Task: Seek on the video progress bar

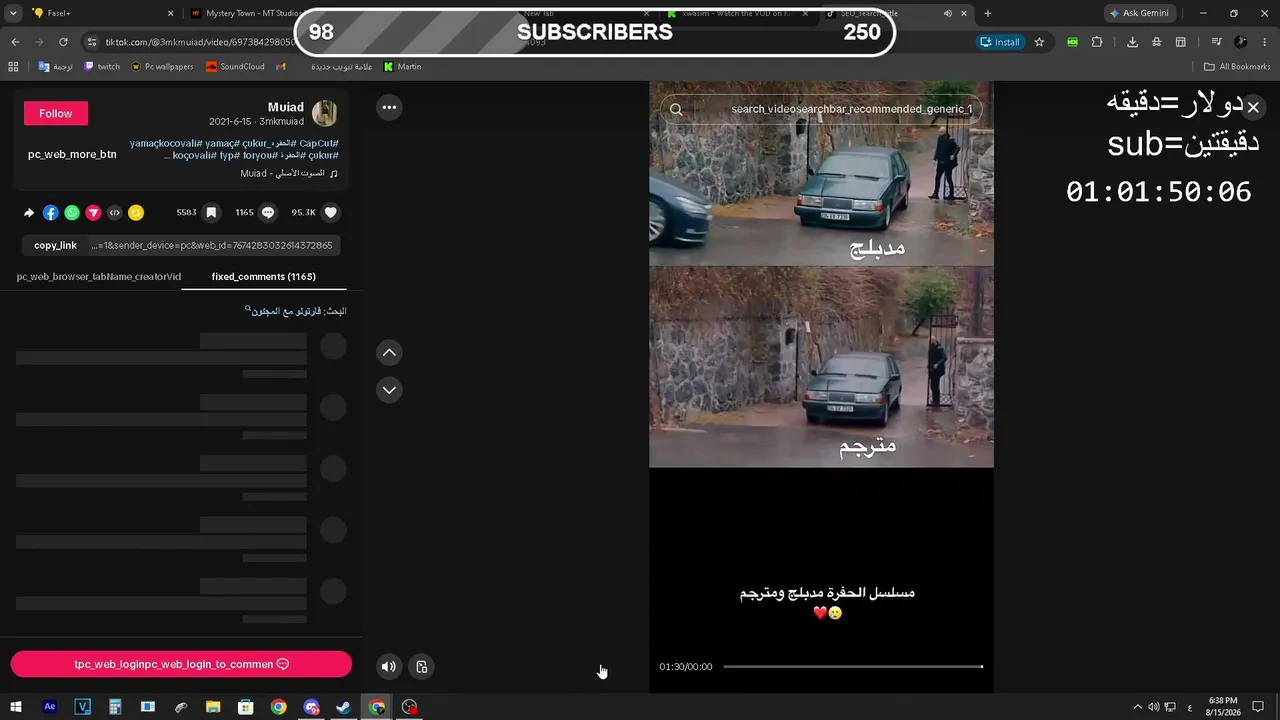Action: (x=853, y=667)
